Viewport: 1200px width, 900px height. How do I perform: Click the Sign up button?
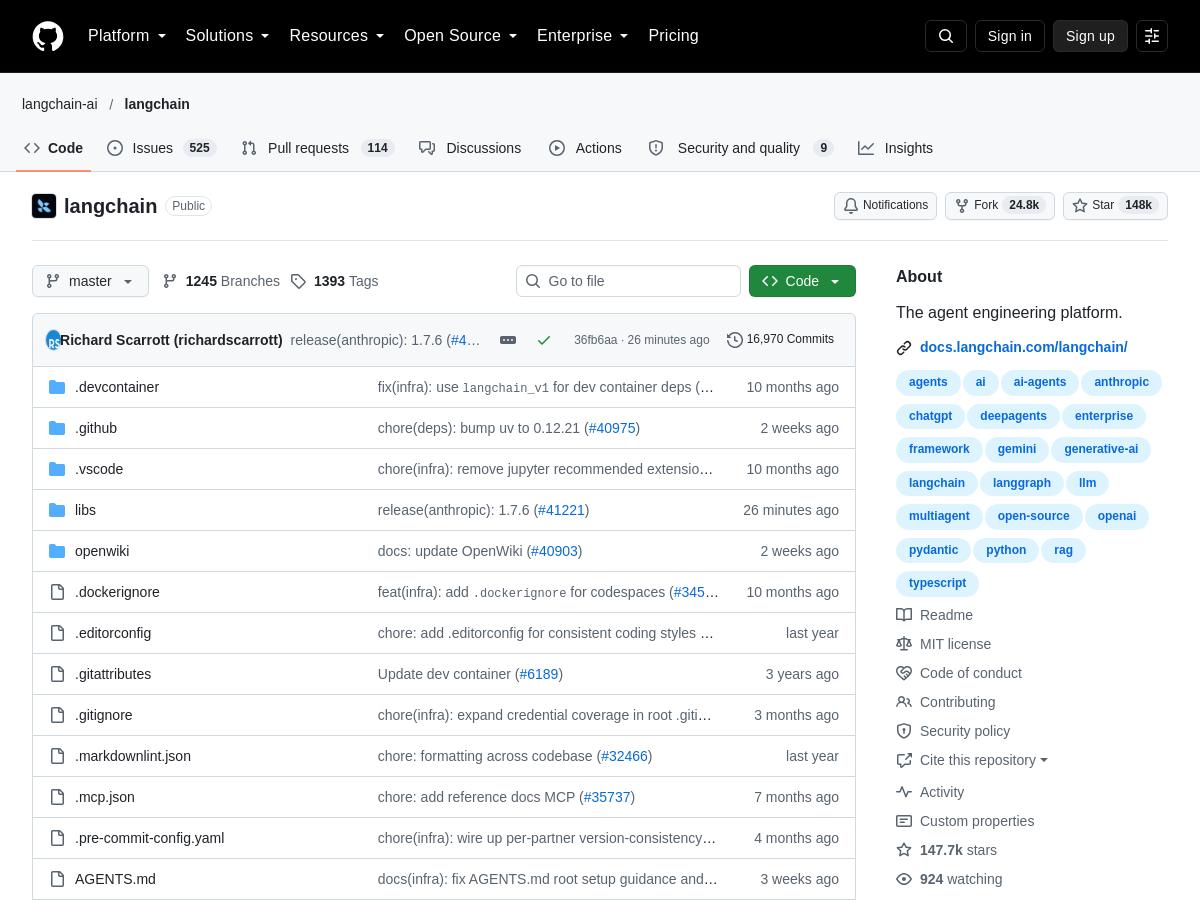click(x=1090, y=36)
